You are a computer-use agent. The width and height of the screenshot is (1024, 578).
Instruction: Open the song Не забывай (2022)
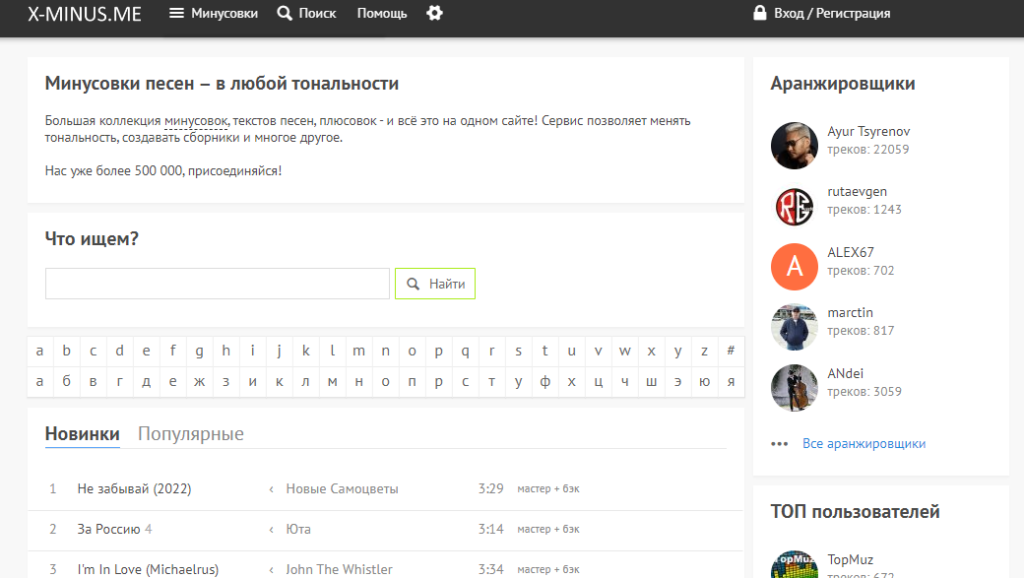coord(134,489)
